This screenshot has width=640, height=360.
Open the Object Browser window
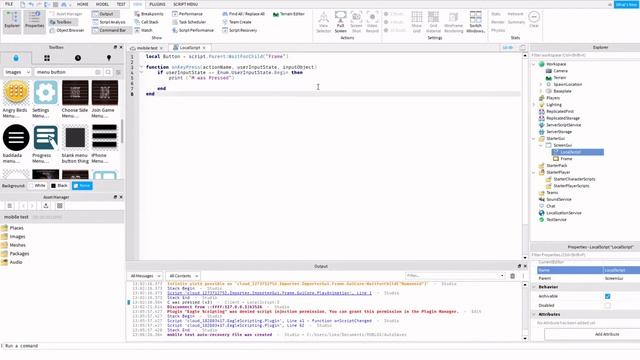[x=67, y=30]
